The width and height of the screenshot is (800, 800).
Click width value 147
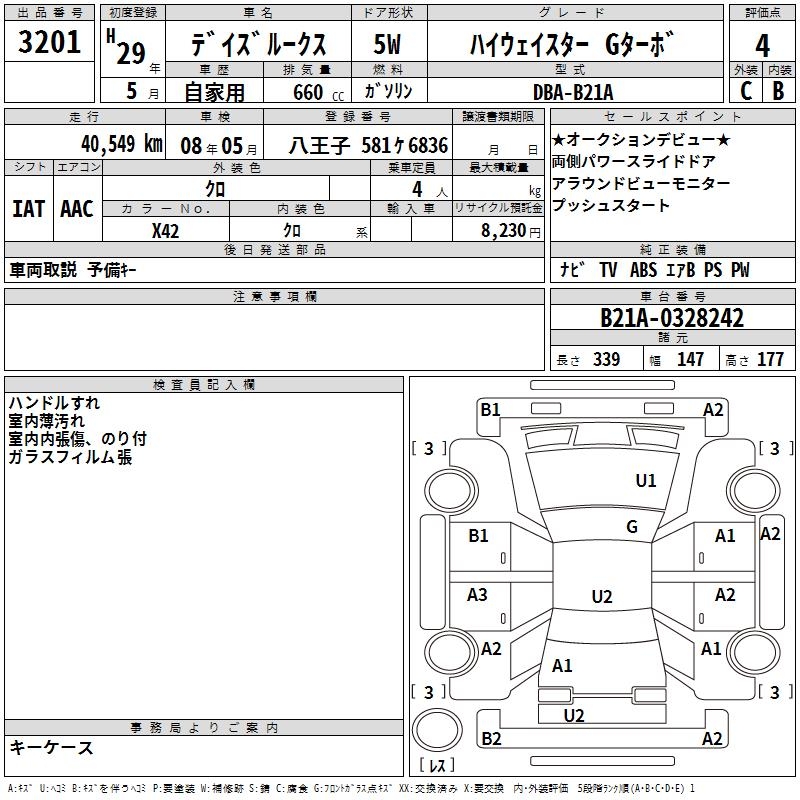pos(690,359)
